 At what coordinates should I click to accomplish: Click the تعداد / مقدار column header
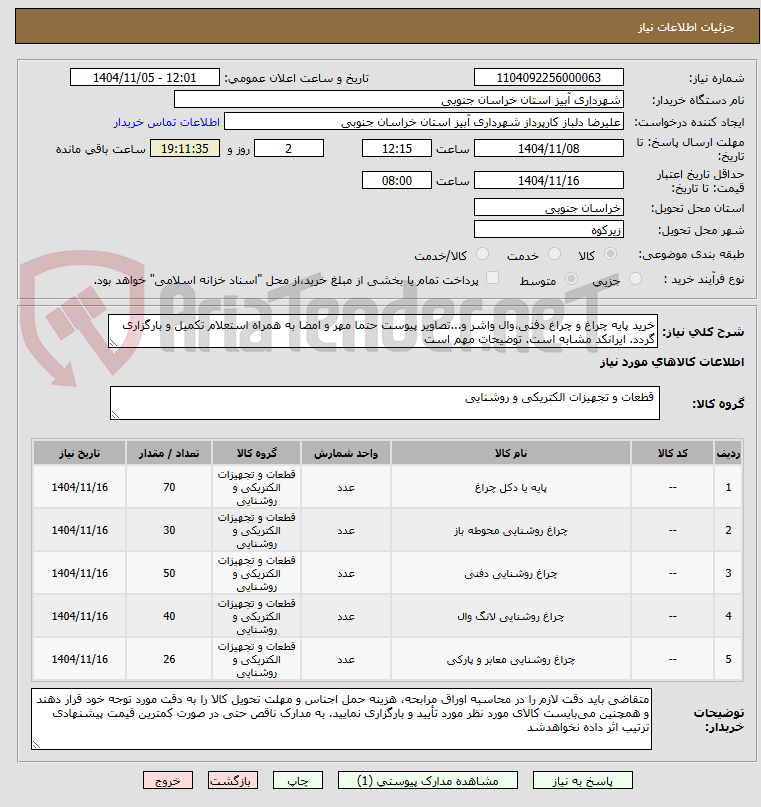click(x=169, y=453)
